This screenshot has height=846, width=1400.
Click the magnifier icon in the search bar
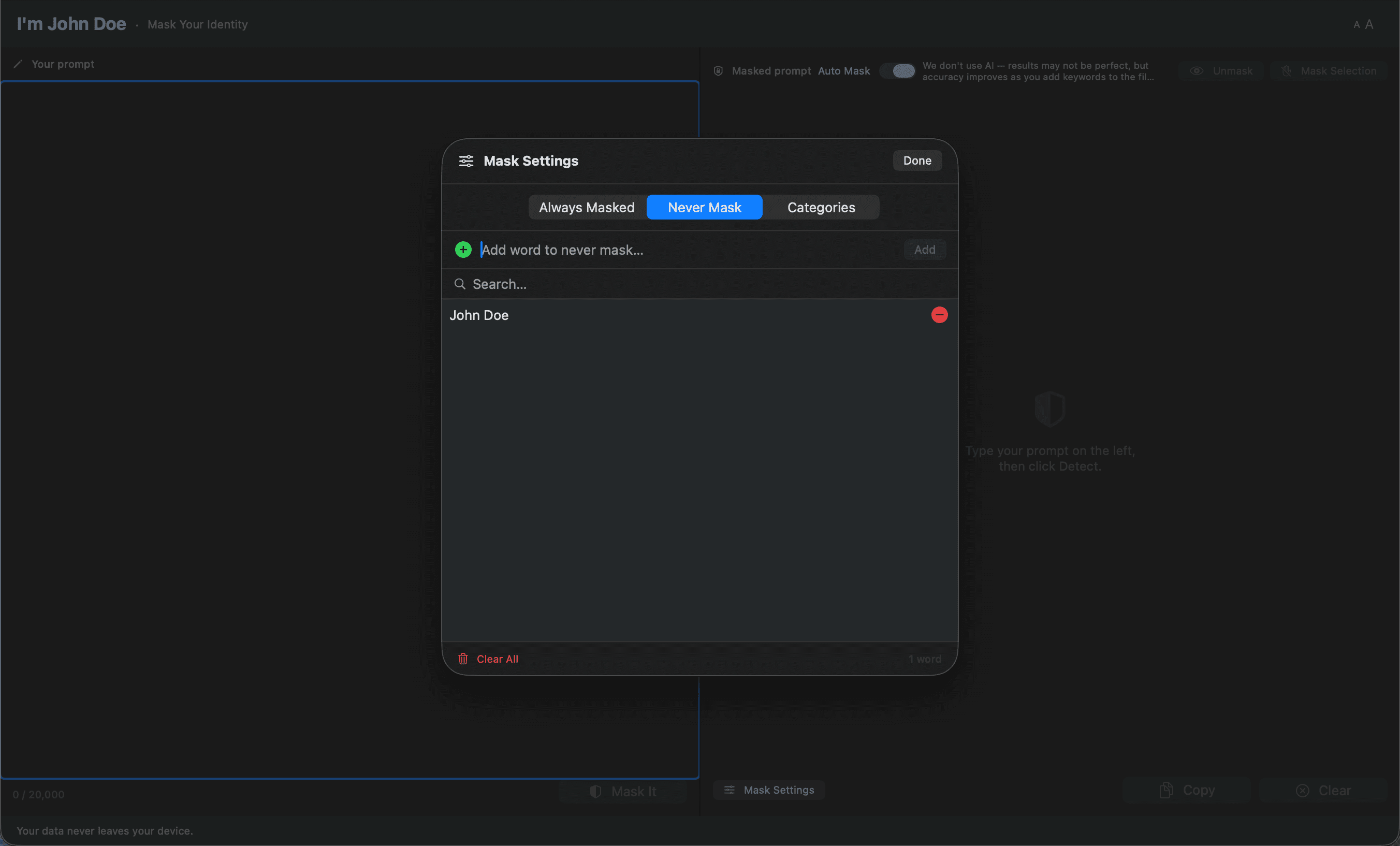coord(460,284)
